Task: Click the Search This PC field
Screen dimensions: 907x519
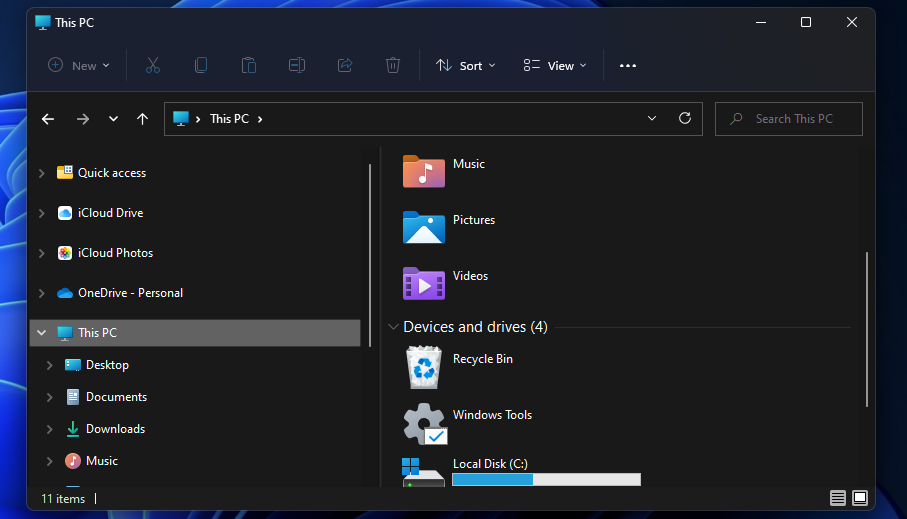Action: [x=793, y=119]
